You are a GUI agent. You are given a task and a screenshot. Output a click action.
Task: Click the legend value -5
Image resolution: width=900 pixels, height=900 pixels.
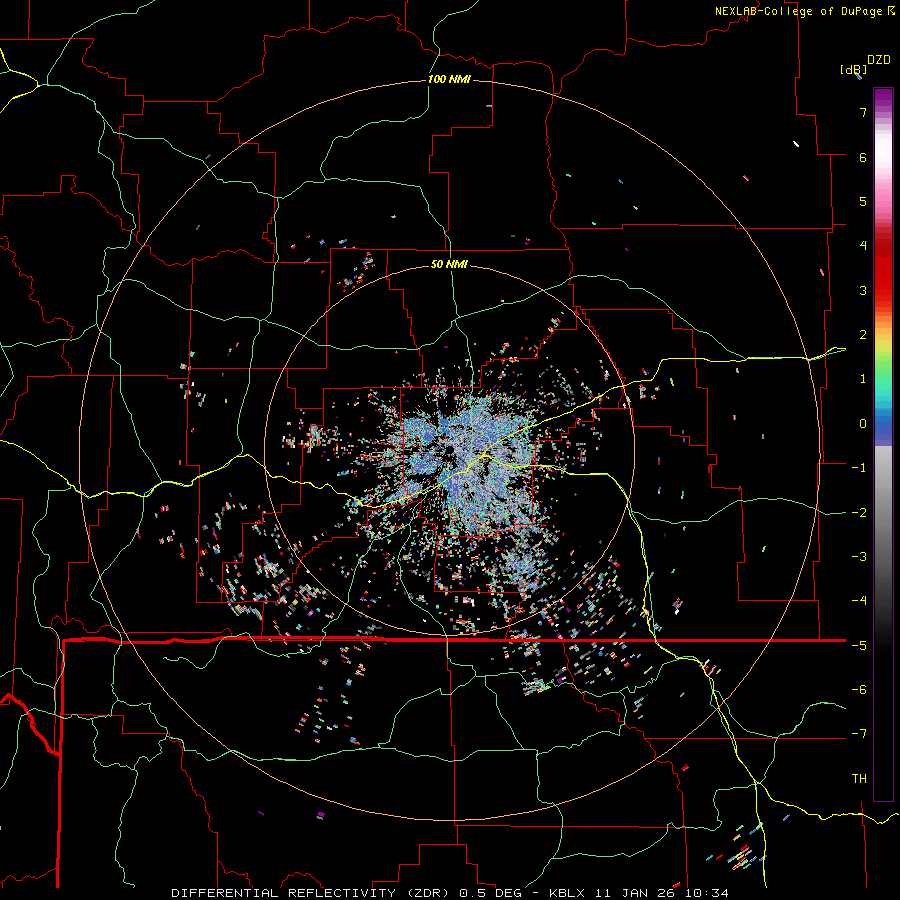[859, 646]
